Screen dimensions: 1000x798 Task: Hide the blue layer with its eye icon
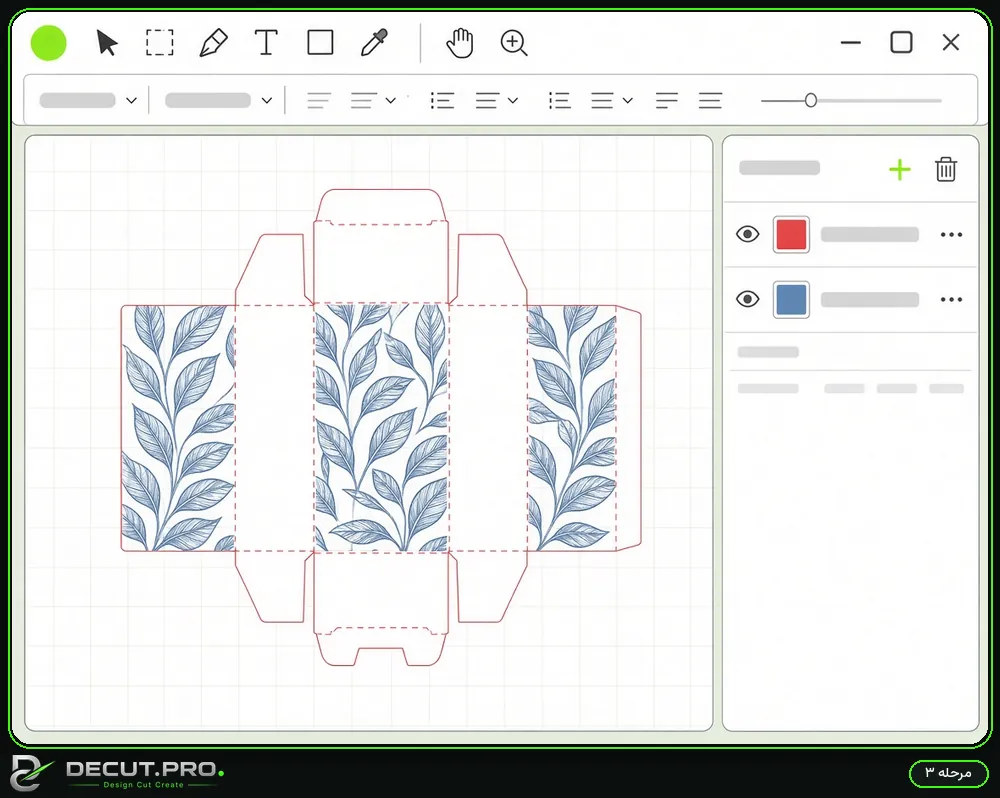(747, 299)
